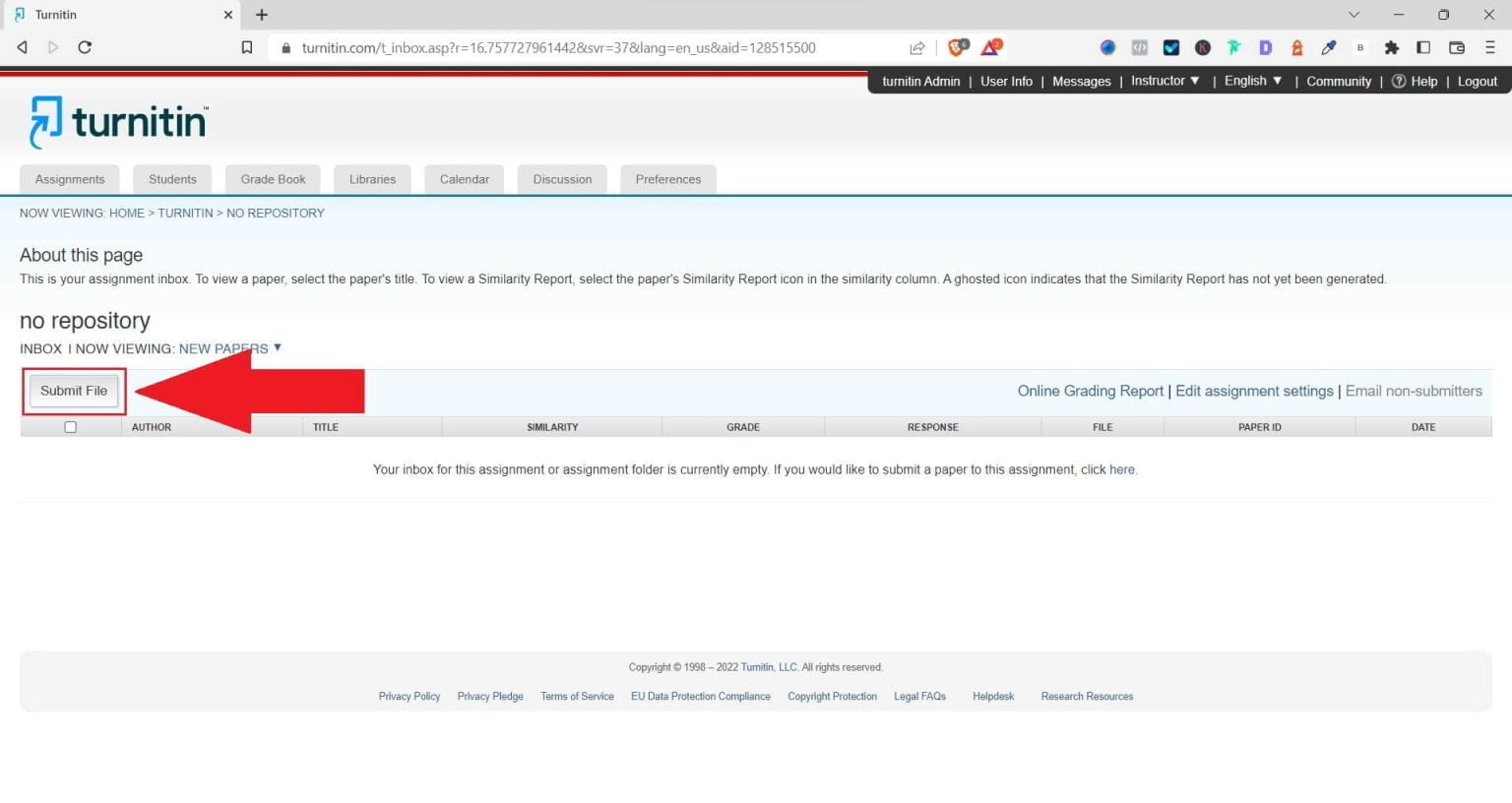
Task: Switch to the Grade Book tab
Action: pos(273,179)
